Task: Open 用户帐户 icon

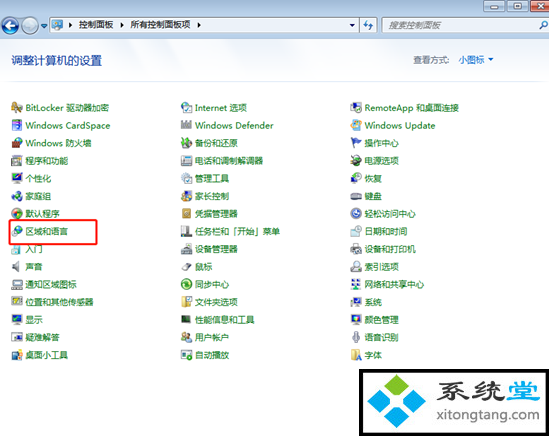Action: [x=186, y=337]
